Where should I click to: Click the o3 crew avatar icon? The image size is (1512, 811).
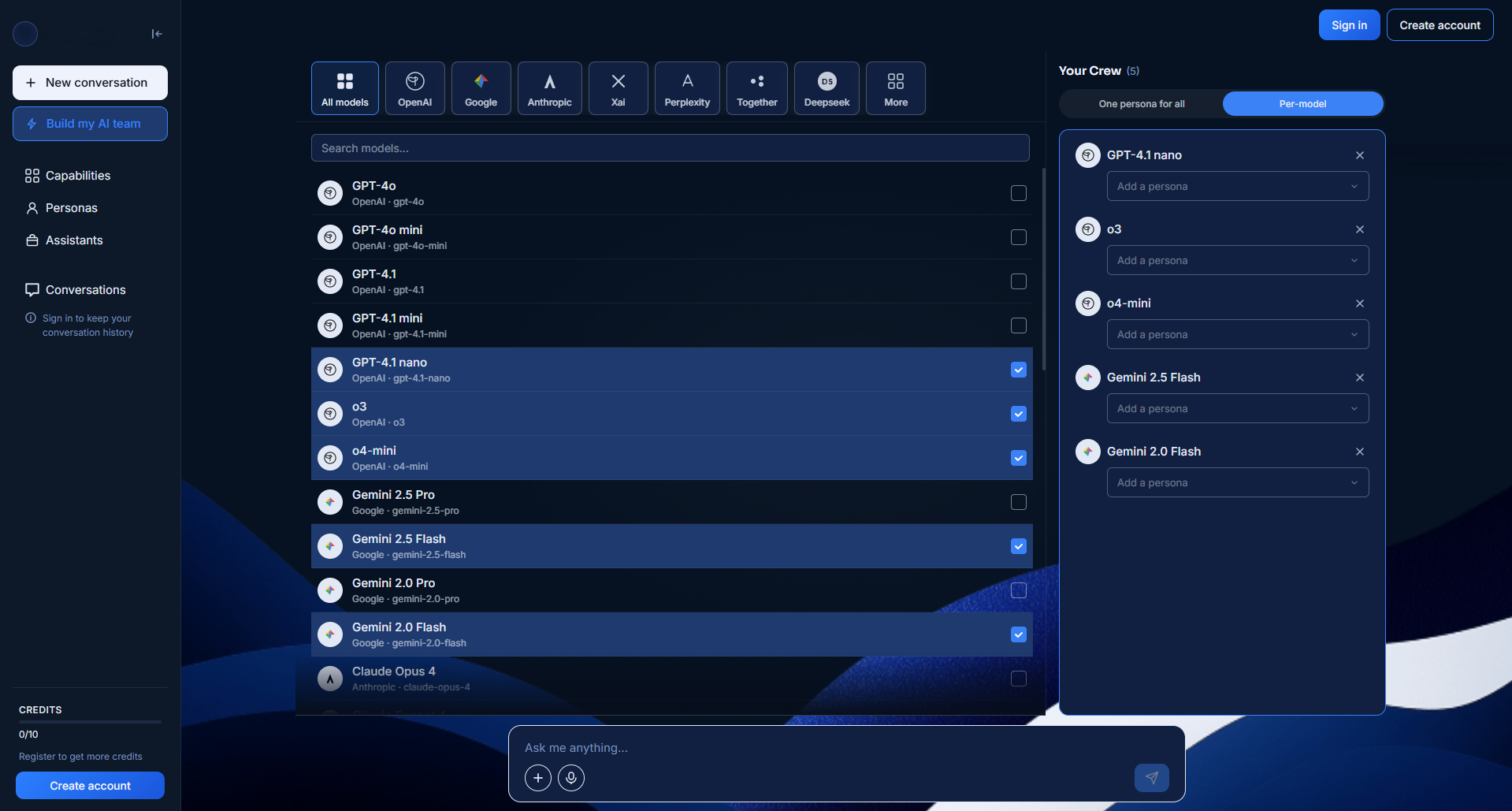[1088, 229]
